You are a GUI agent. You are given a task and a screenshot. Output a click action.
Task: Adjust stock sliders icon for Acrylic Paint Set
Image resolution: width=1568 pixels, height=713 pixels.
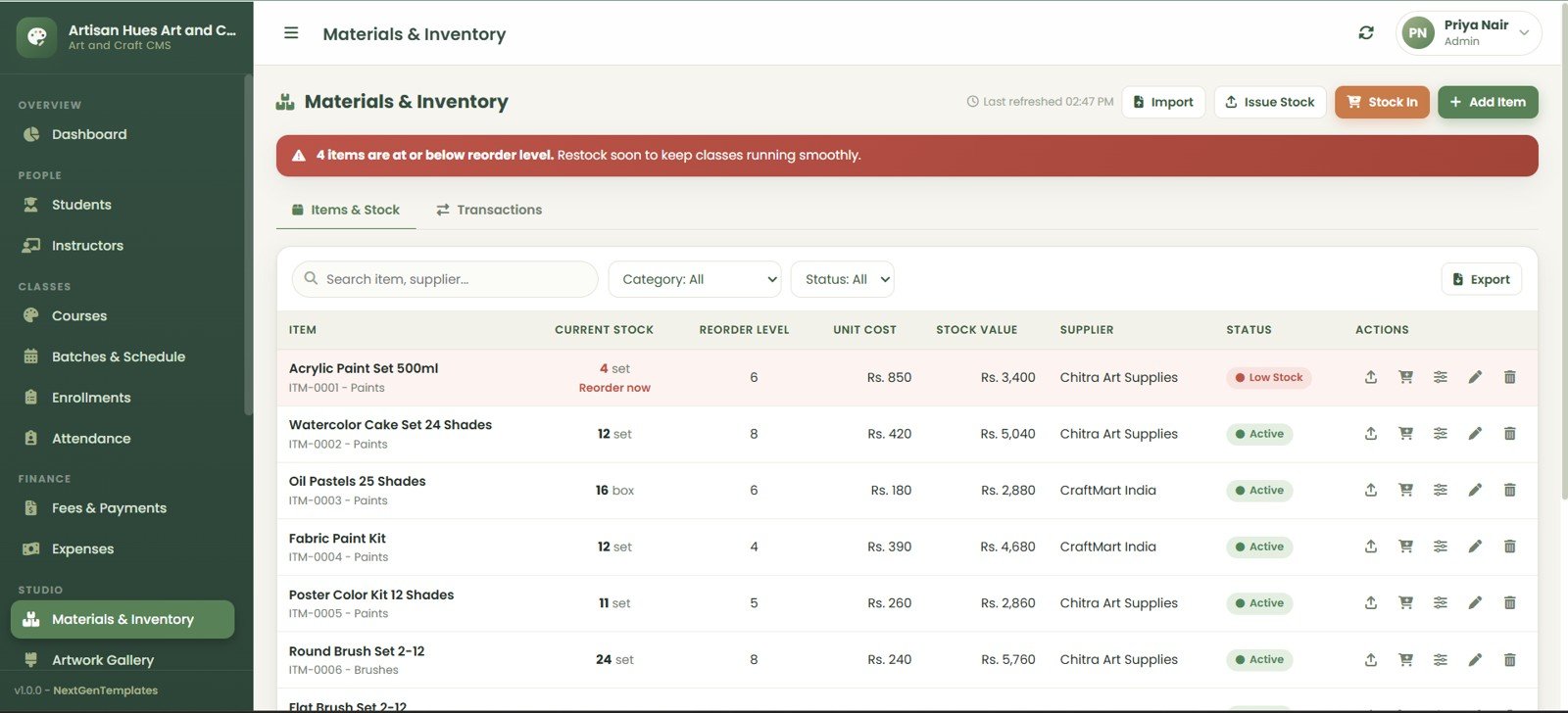[x=1441, y=377]
